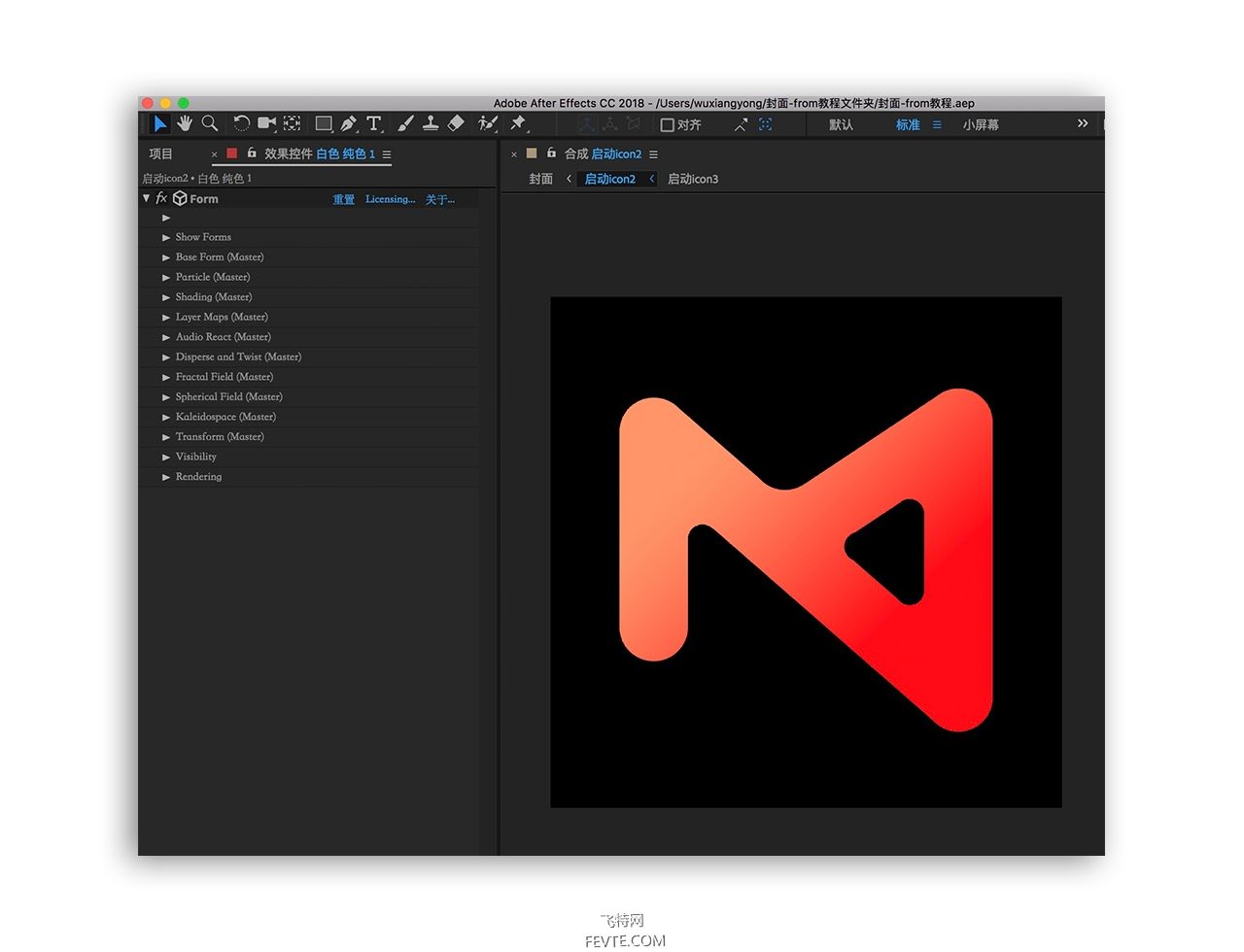Select the Unified Camera tool

pyautogui.click(x=267, y=123)
